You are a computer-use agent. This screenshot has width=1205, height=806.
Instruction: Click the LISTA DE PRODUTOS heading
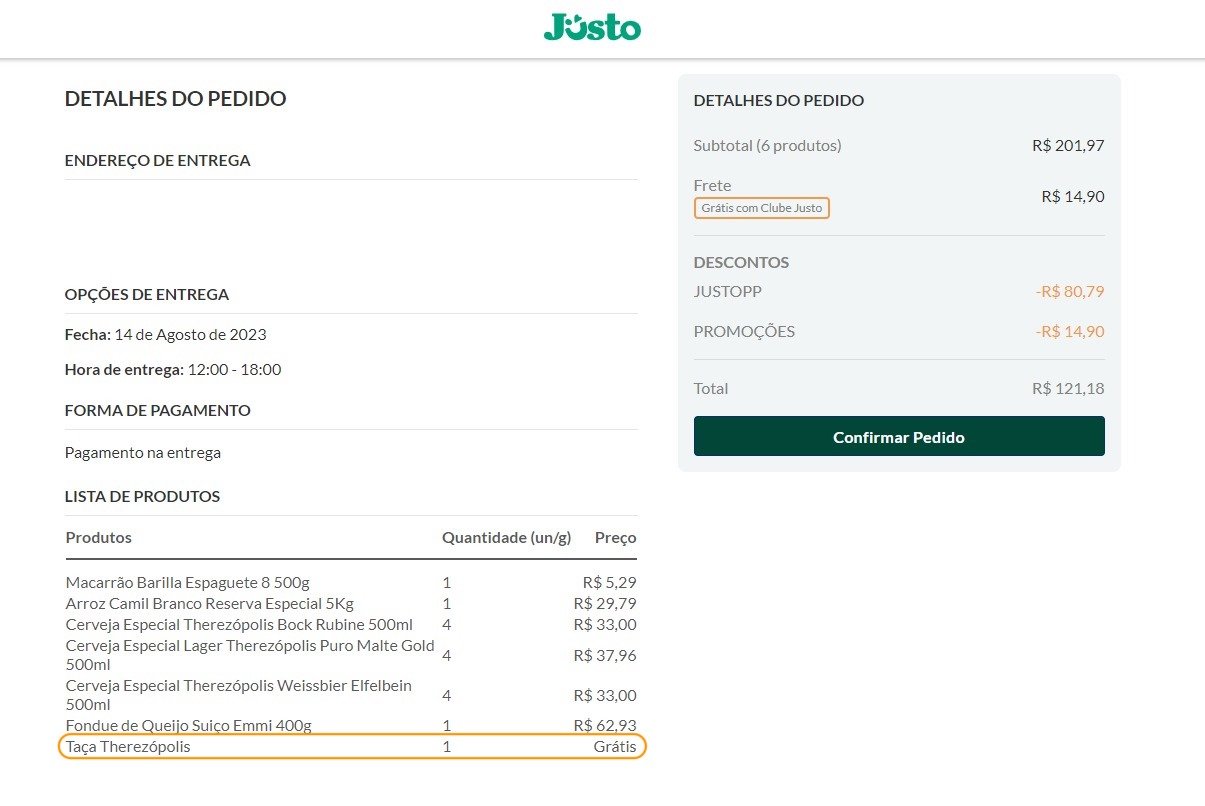point(143,496)
